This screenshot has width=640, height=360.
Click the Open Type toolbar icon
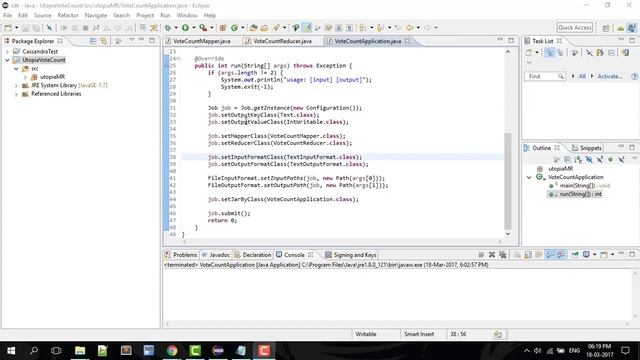click(x=253, y=28)
